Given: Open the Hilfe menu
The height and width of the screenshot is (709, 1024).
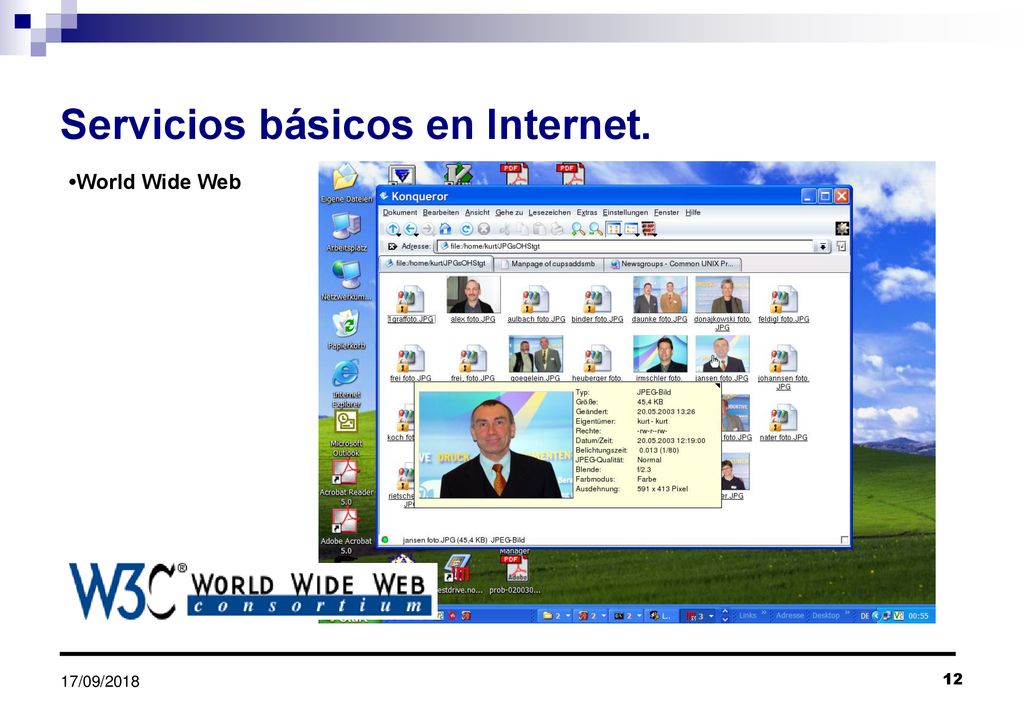Looking at the screenshot, I should [693, 212].
